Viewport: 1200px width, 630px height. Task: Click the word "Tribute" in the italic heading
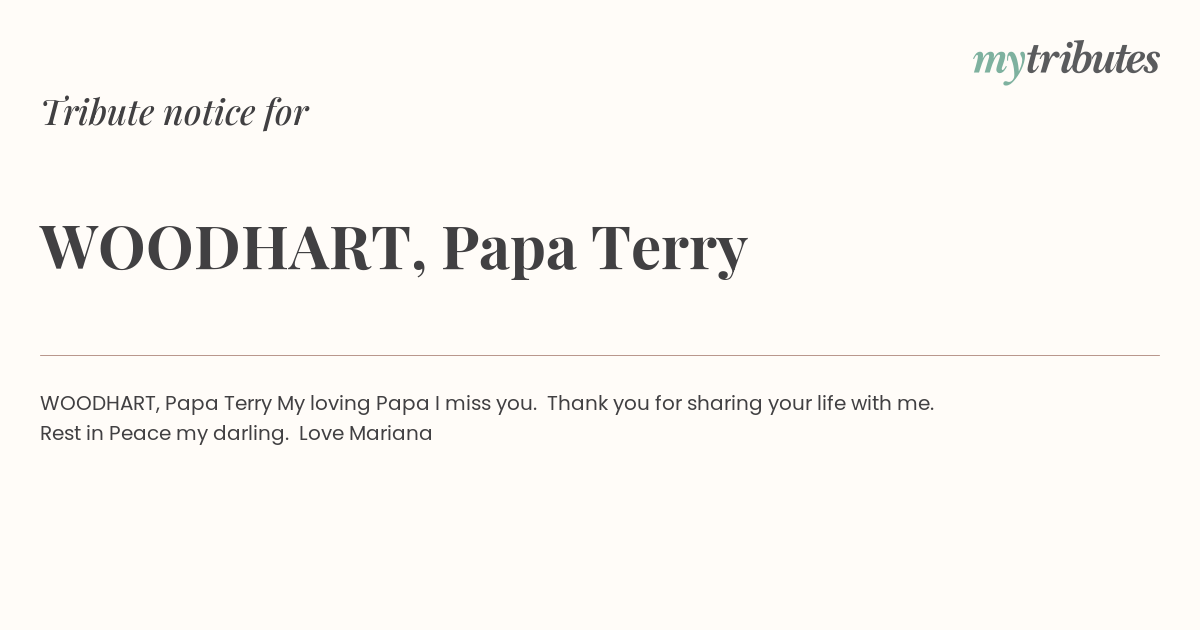tap(97, 112)
